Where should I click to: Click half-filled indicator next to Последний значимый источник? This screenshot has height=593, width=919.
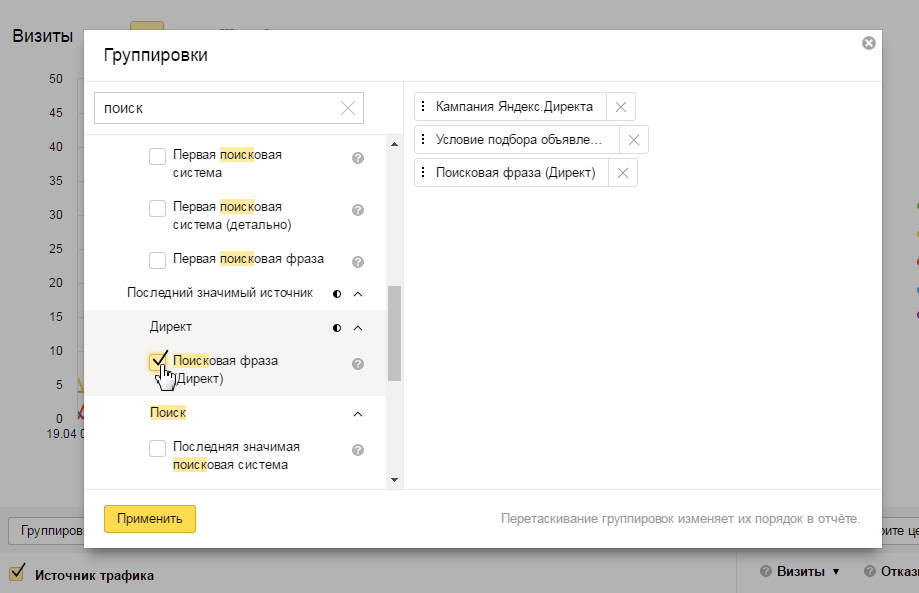[337, 294]
